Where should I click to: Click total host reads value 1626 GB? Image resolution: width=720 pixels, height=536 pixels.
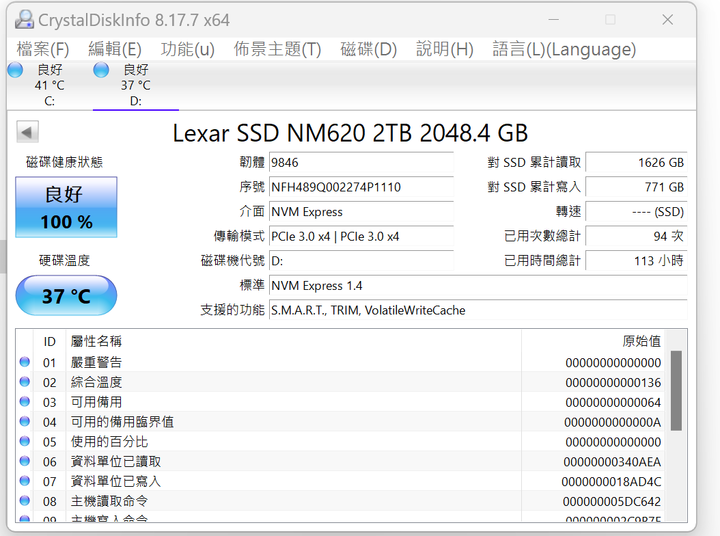(636, 163)
